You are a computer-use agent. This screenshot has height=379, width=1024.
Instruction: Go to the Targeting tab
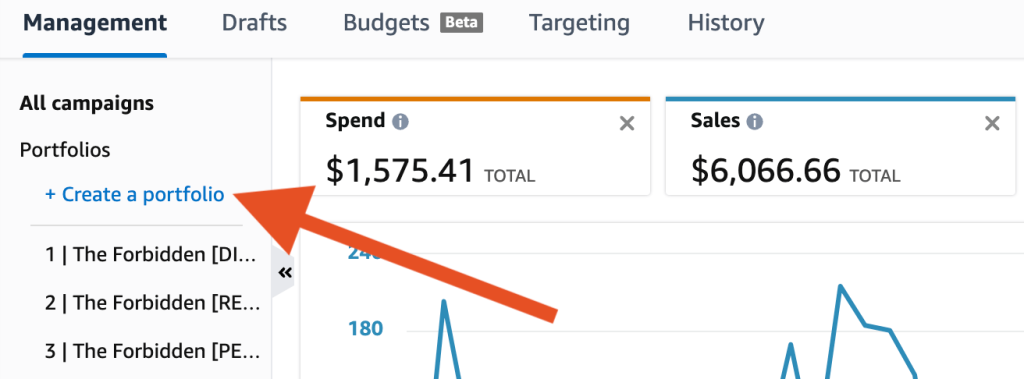point(579,24)
